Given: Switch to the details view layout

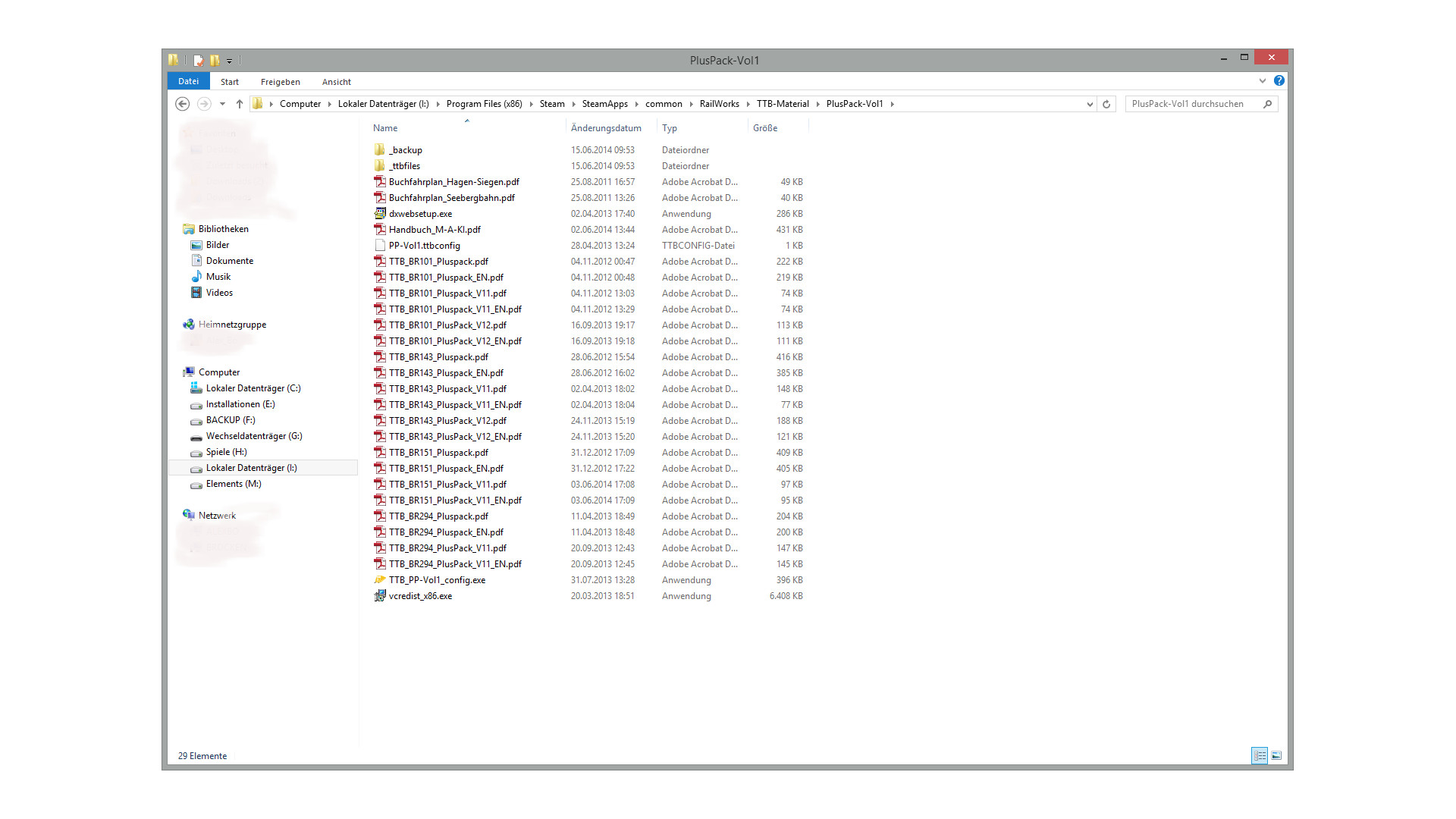Looking at the screenshot, I should pyautogui.click(x=1259, y=755).
